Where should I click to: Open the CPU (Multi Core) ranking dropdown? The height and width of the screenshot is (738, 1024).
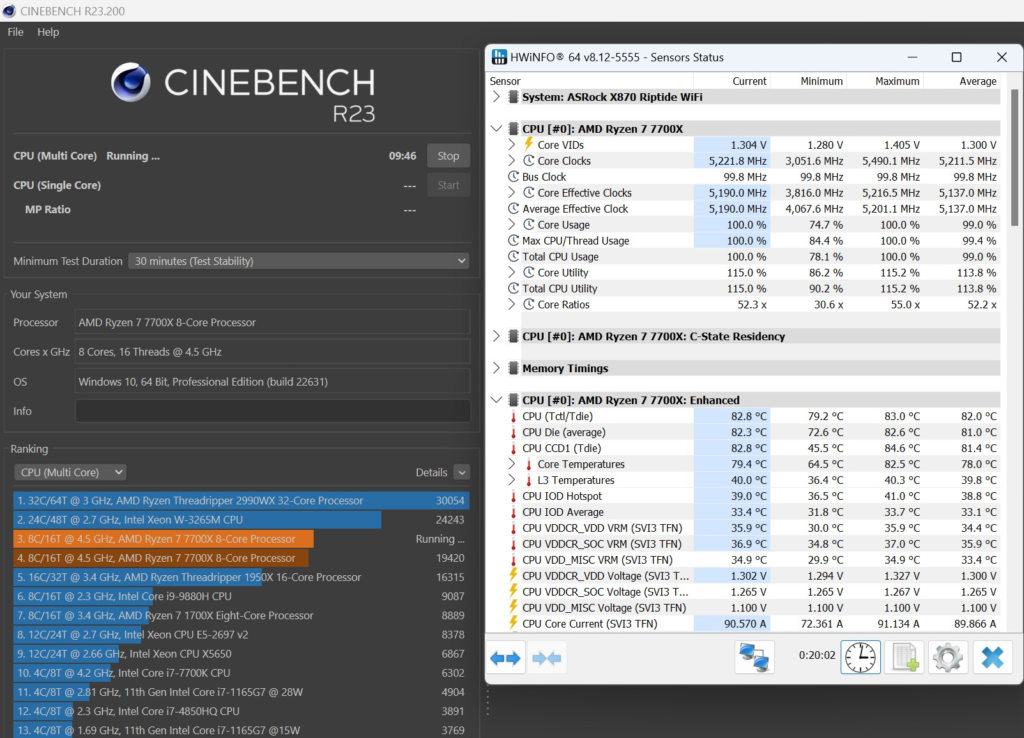(70, 472)
